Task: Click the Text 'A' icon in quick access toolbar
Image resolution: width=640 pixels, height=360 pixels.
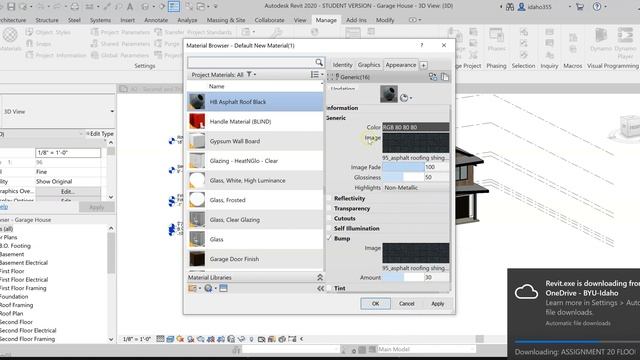Action: [130, 7]
